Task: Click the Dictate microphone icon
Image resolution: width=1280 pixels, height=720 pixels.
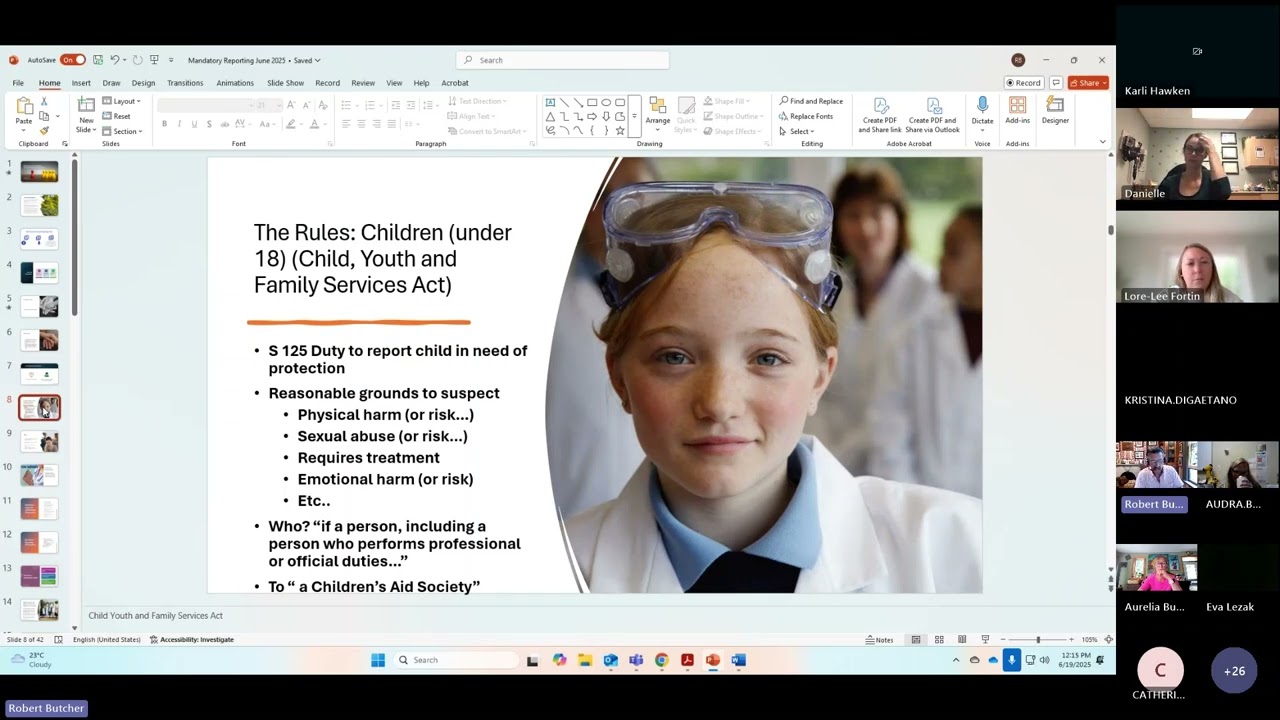Action: pos(982,105)
